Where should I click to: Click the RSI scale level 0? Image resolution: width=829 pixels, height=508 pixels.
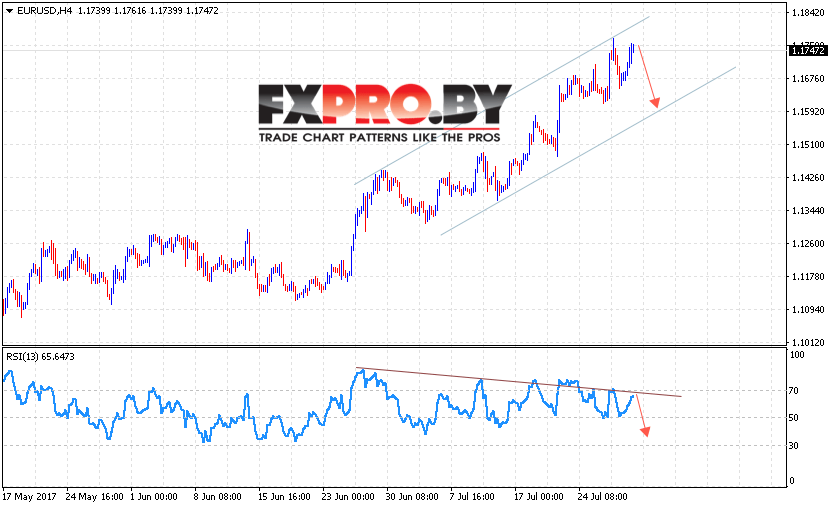coord(791,481)
